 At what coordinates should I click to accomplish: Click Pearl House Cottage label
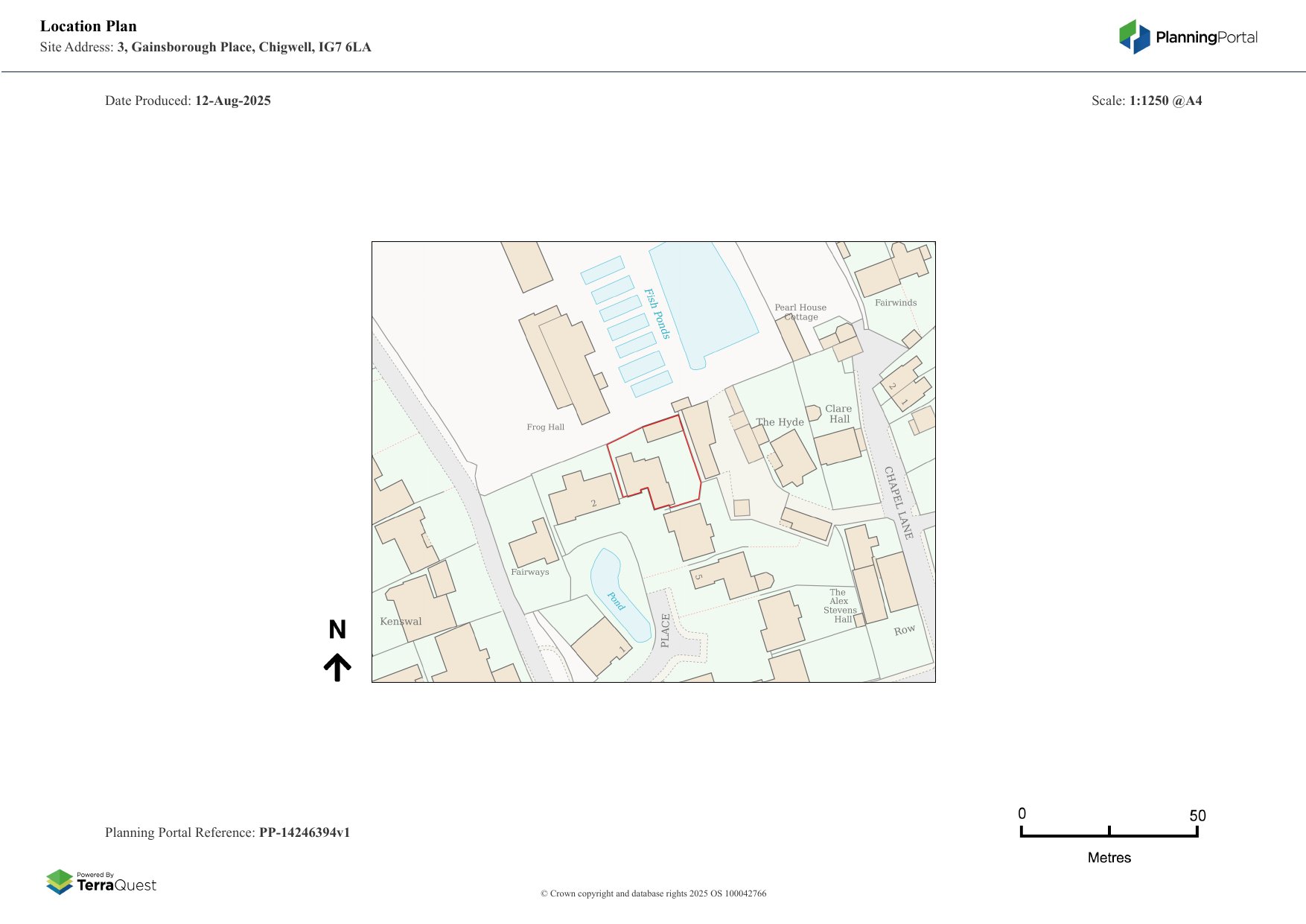[x=800, y=312]
